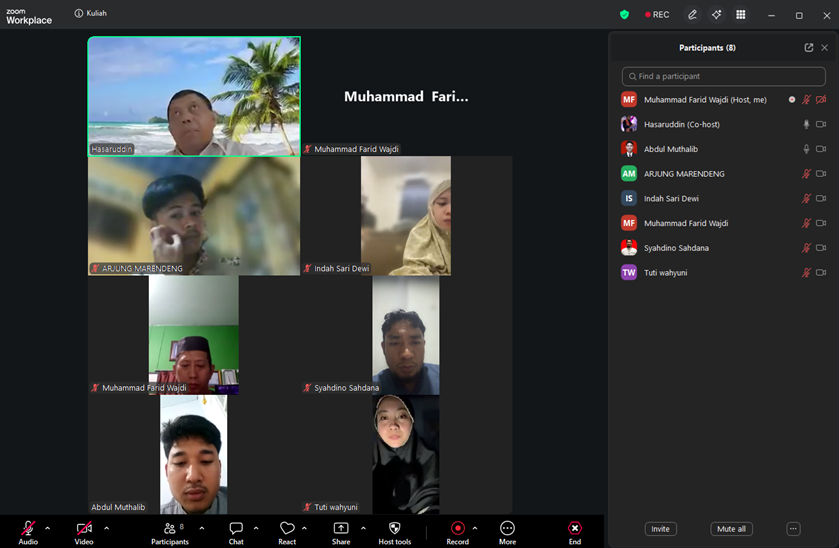Click the AM avatar of ARJUNG MARENDENG
This screenshot has width=839, height=548.
point(629,173)
